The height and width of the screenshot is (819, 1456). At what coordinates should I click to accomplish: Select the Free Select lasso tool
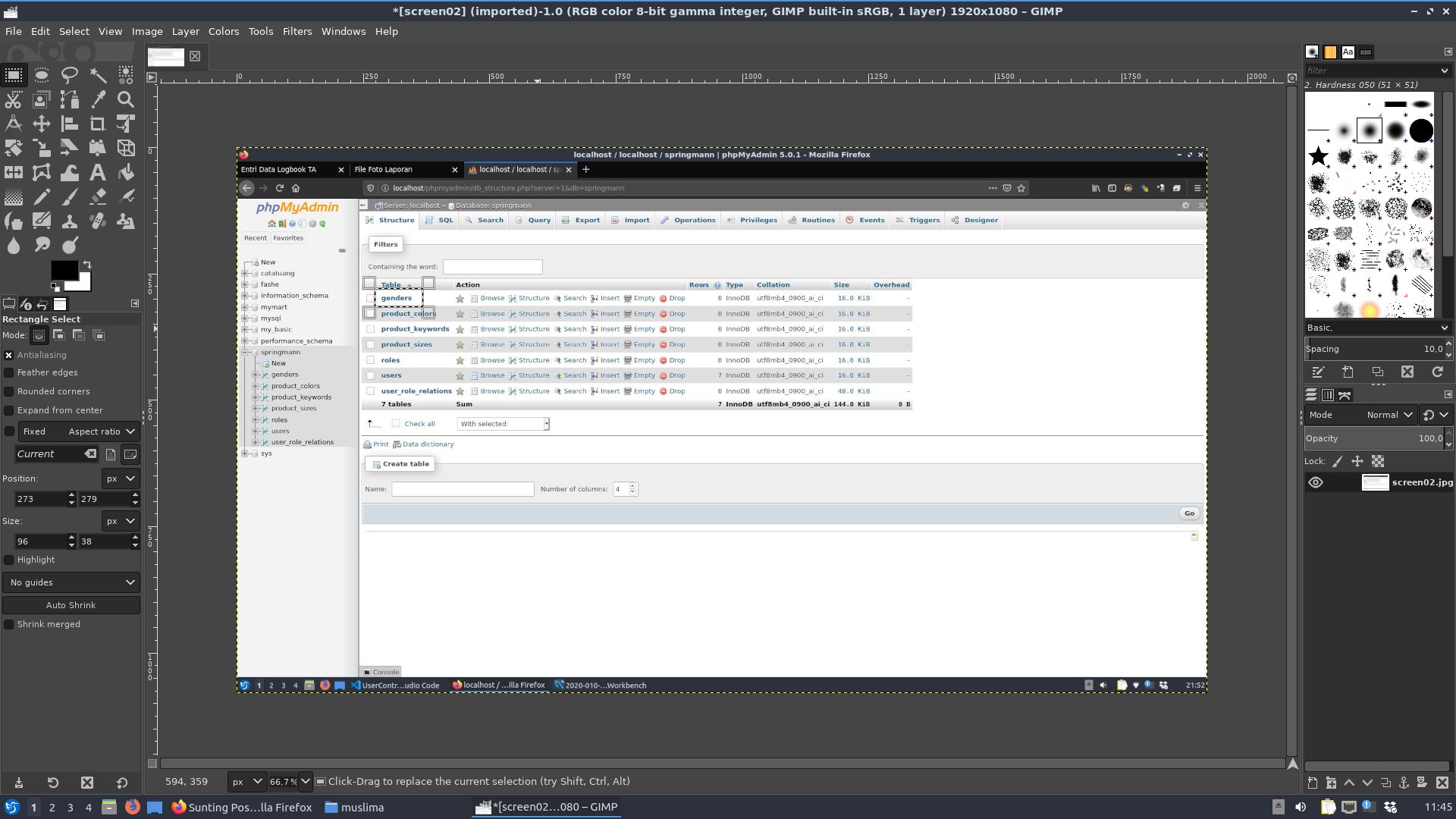[70, 75]
